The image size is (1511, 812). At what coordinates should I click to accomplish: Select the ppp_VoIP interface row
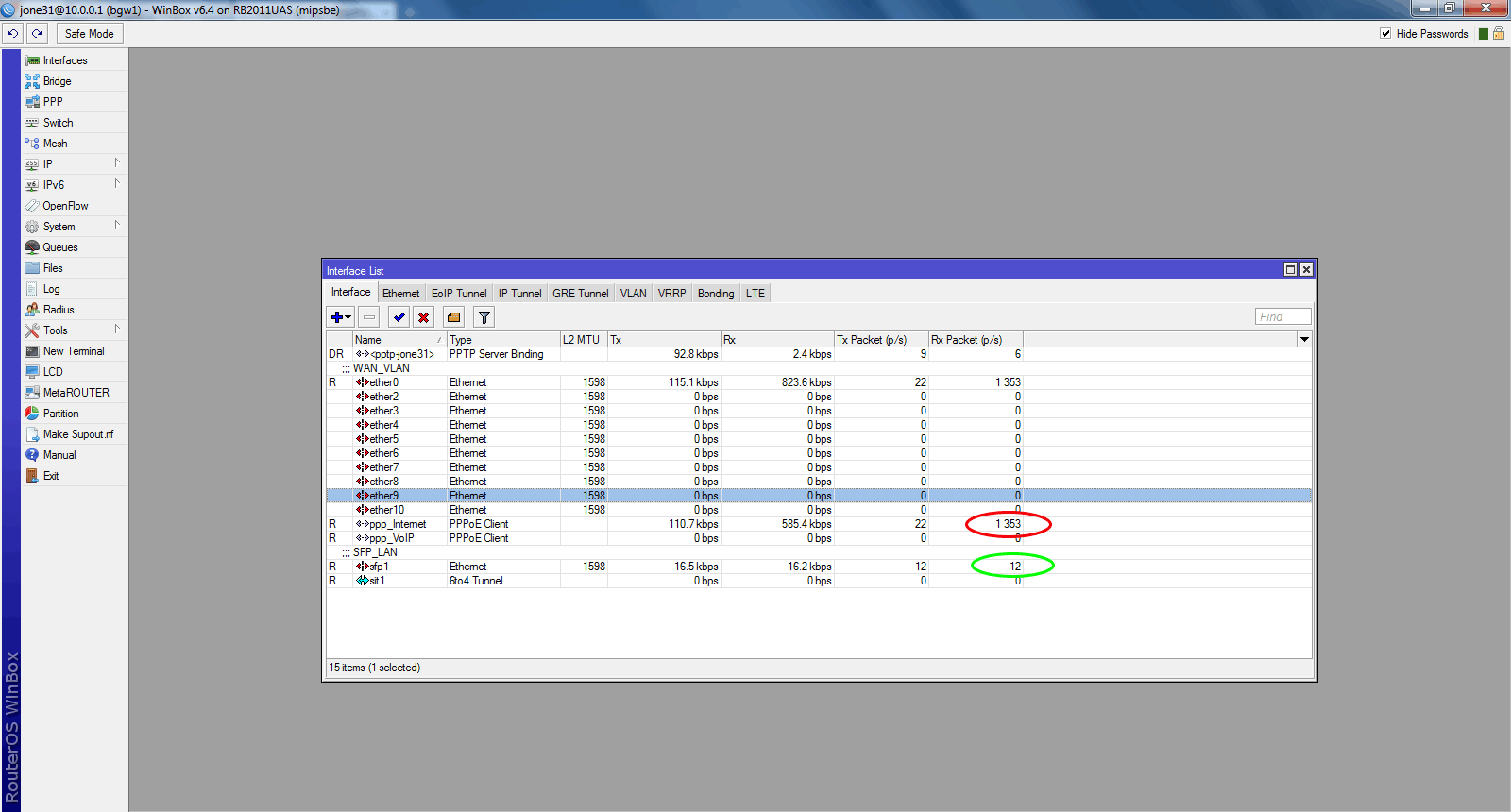coord(819,538)
